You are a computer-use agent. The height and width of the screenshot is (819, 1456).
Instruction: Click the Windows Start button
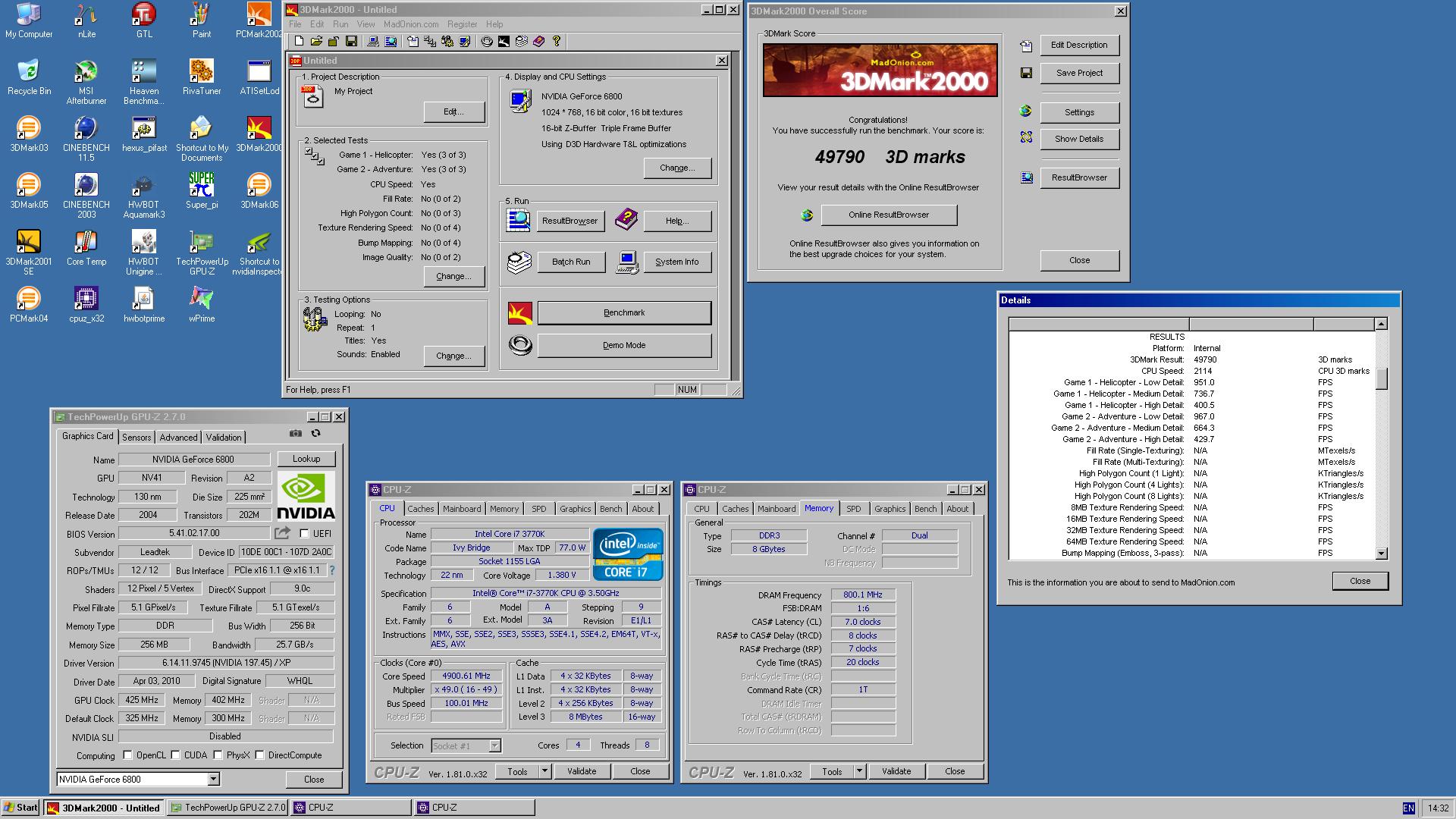click(21, 808)
